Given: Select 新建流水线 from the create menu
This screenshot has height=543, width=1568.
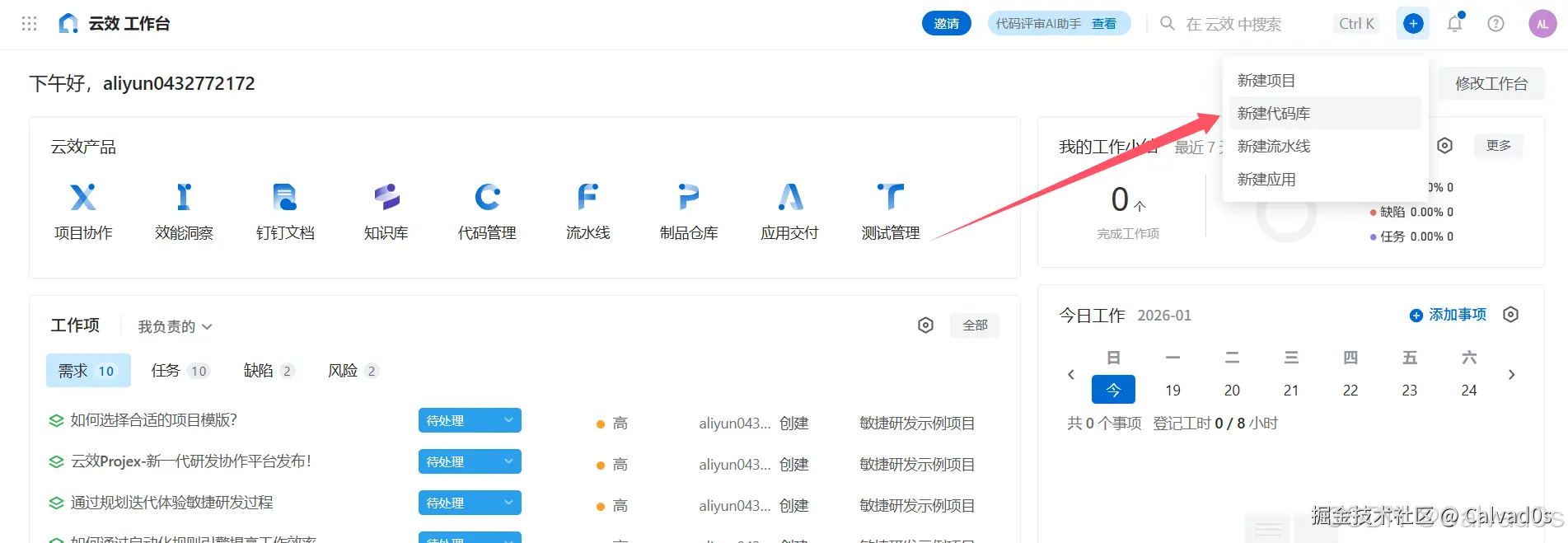Looking at the screenshot, I should point(1325,146).
